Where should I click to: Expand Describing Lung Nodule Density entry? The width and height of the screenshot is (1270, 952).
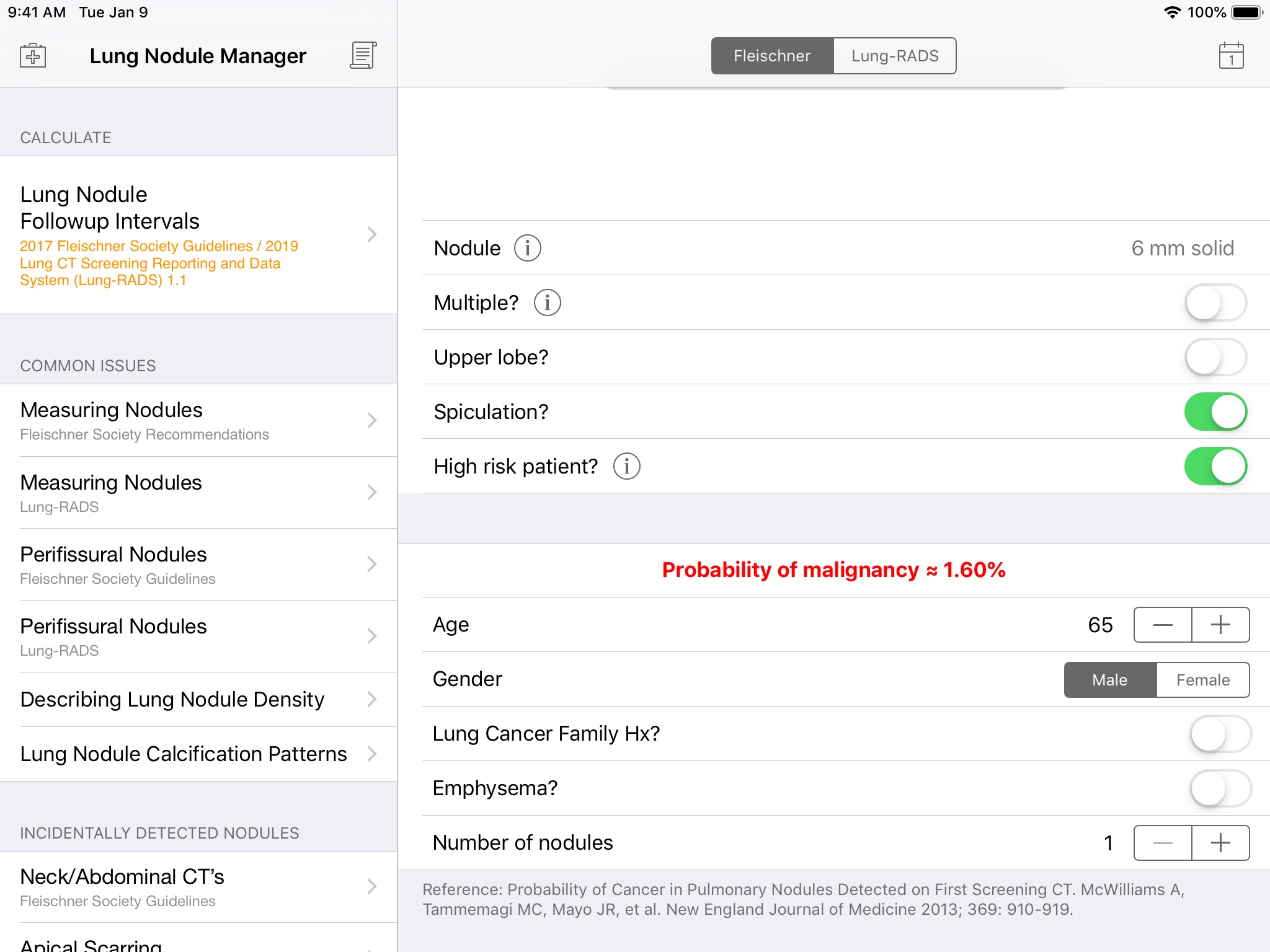click(371, 699)
